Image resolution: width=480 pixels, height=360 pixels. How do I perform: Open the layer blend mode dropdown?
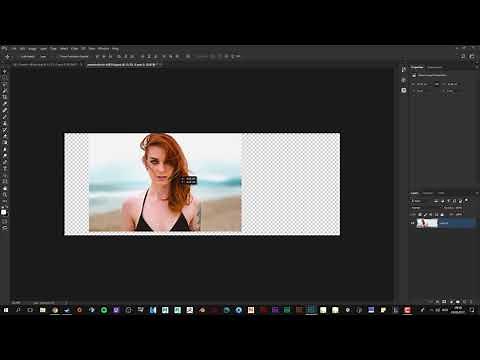click(x=423, y=208)
